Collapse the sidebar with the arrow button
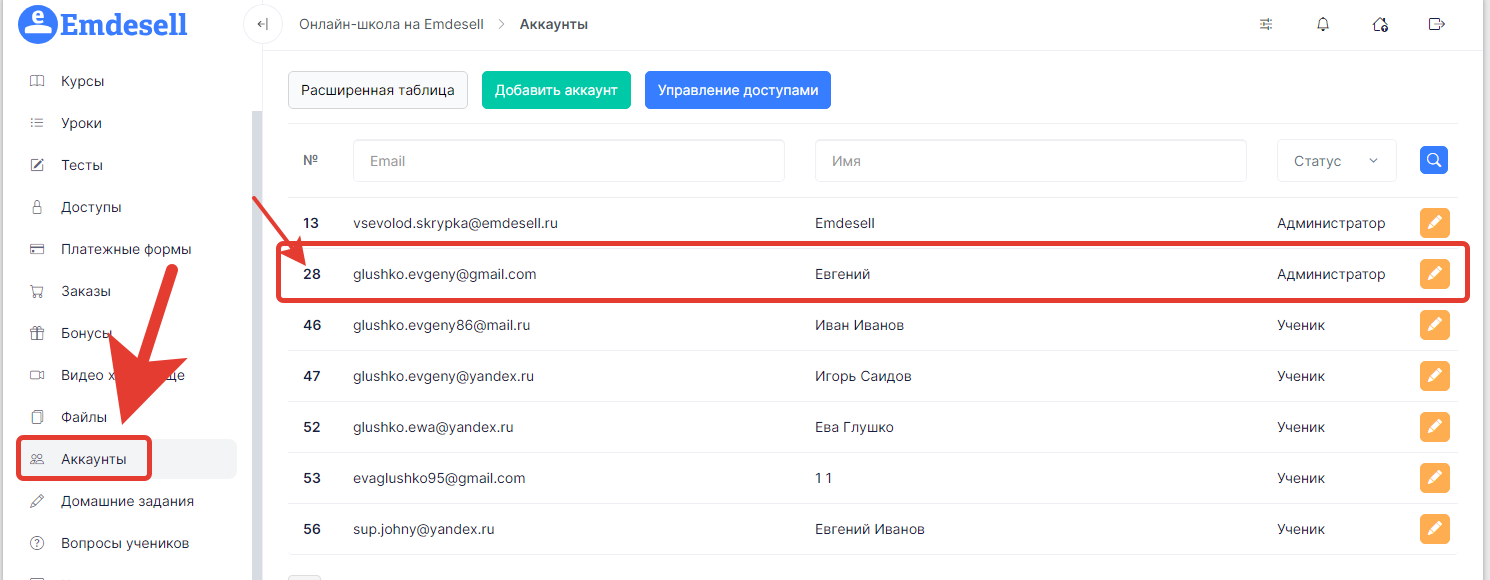Image resolution: width=1490 pixels, height=580 pixels. pyautogui.click(x=262, y=24)
